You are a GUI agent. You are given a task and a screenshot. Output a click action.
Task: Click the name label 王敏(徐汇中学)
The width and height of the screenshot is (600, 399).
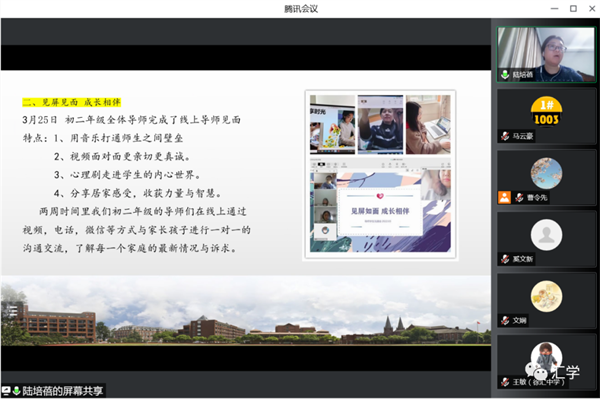pyautogui.click(x=538, y=382)
